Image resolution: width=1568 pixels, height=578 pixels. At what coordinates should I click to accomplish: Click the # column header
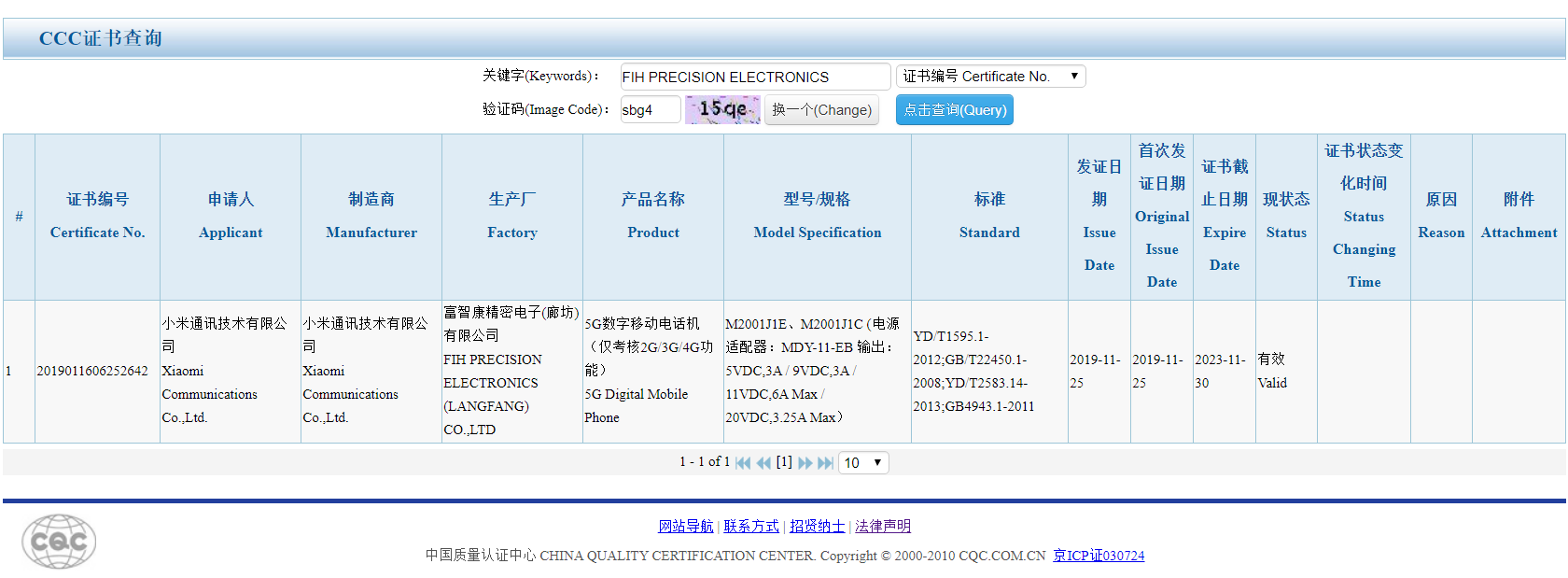[19, 217]
